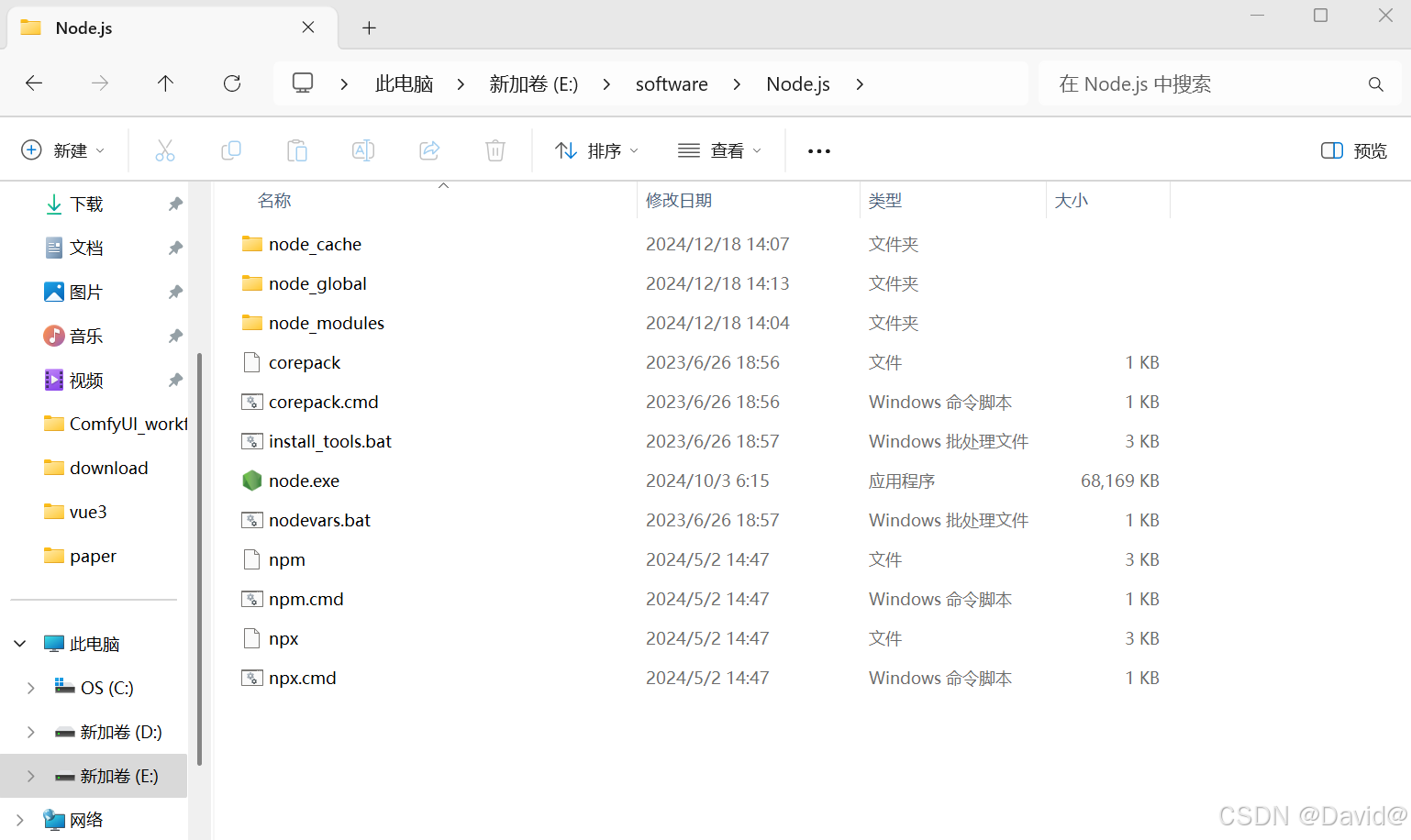Viewport: 1411px width, 840px height.
Task: Expand the 网络 network node
Action: [x=19, y=820]
